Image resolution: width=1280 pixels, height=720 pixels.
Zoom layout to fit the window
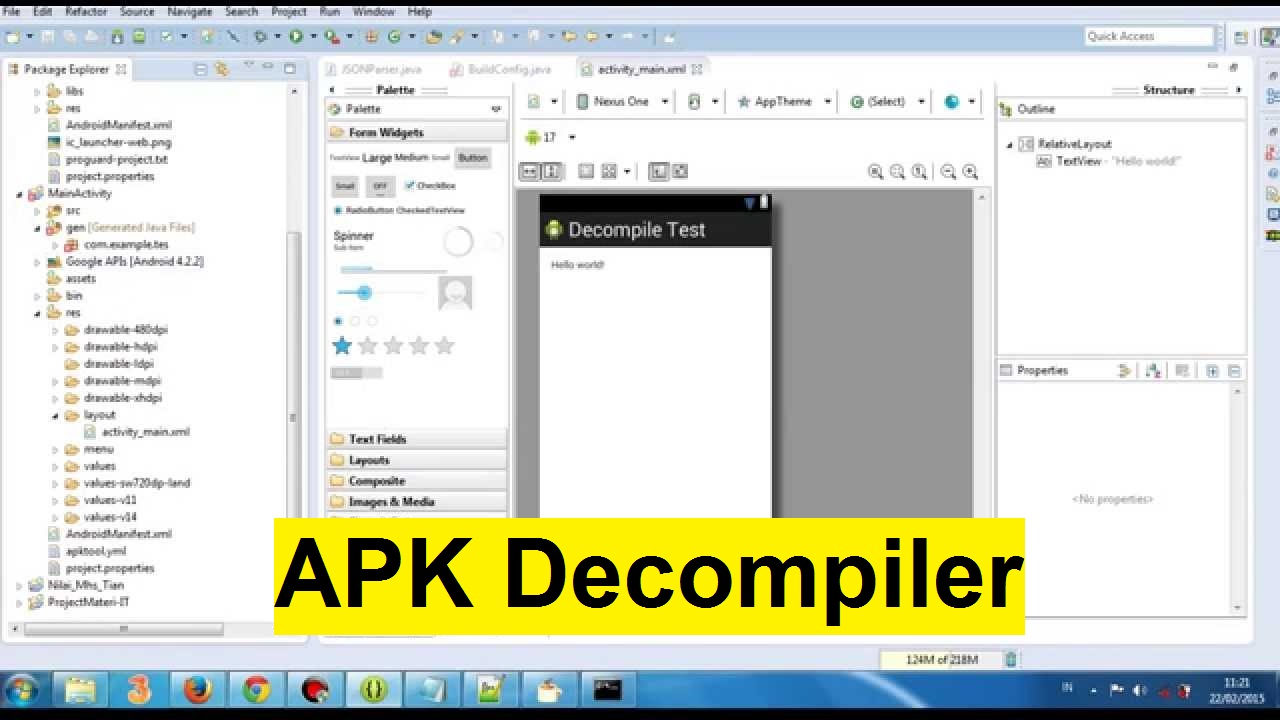[x=897, y=172]
